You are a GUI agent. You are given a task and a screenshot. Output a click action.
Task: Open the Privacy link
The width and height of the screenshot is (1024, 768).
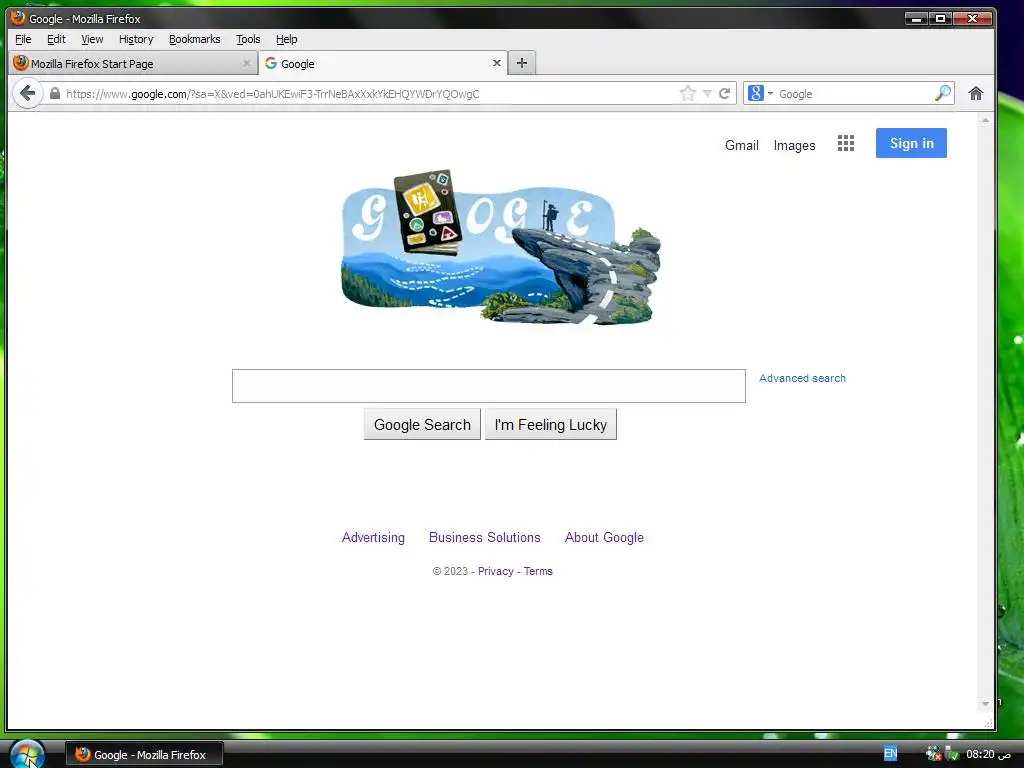point(496,571)
